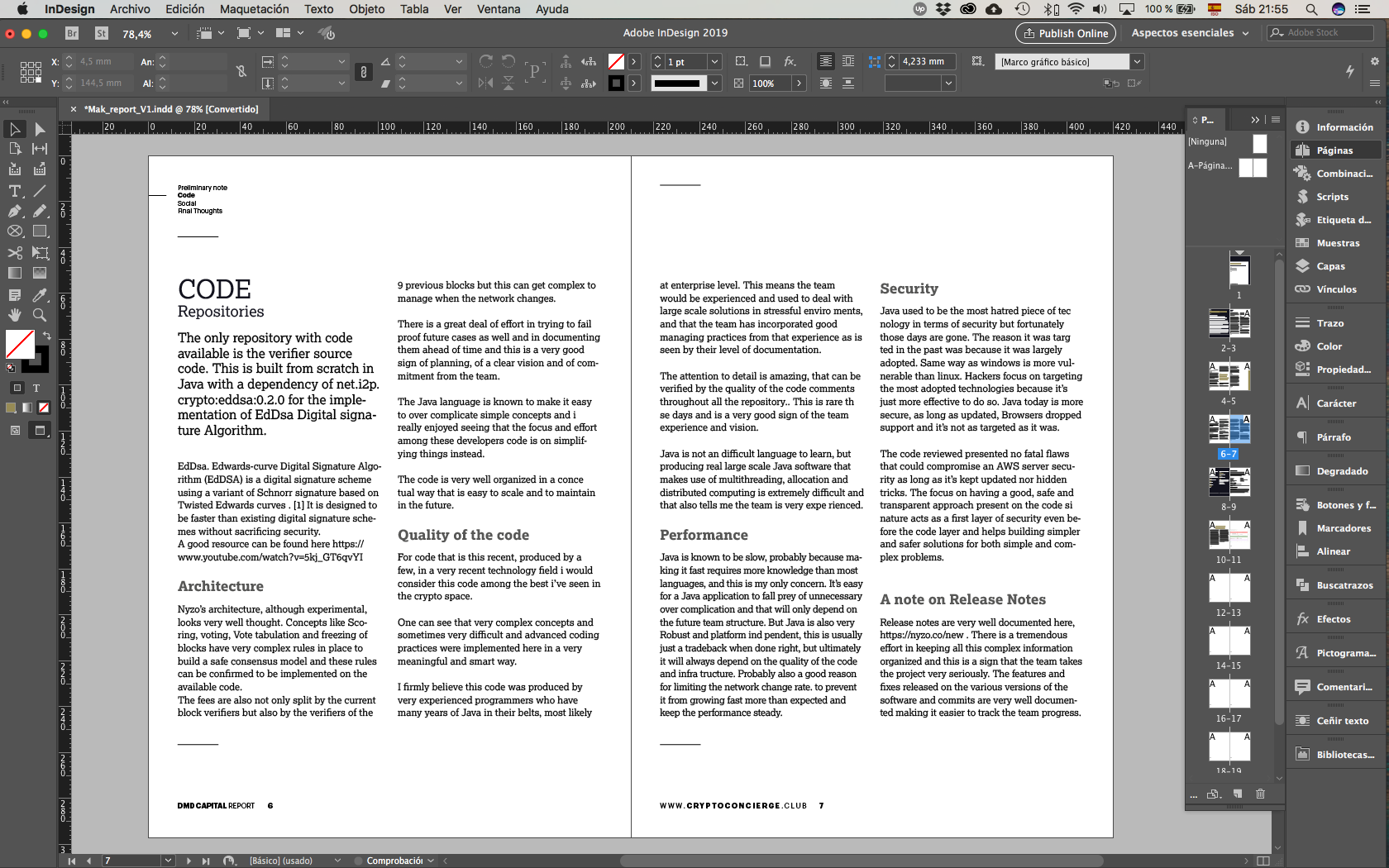
Task: Open stroke weight 1 pt dropdown
Action: [x=715, y=62]
